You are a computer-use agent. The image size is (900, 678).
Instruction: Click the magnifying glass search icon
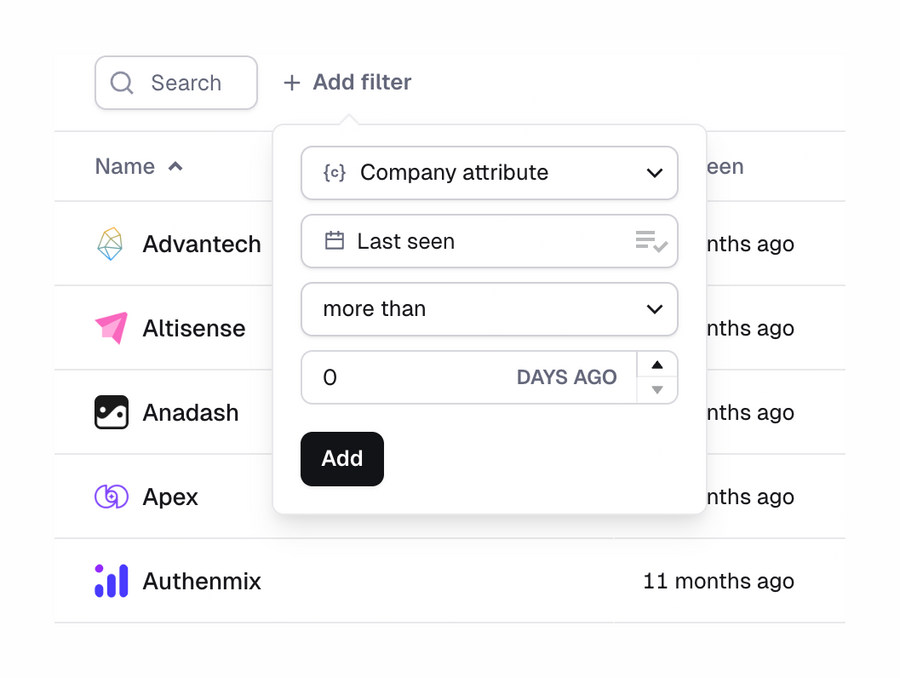click(121, 83)
